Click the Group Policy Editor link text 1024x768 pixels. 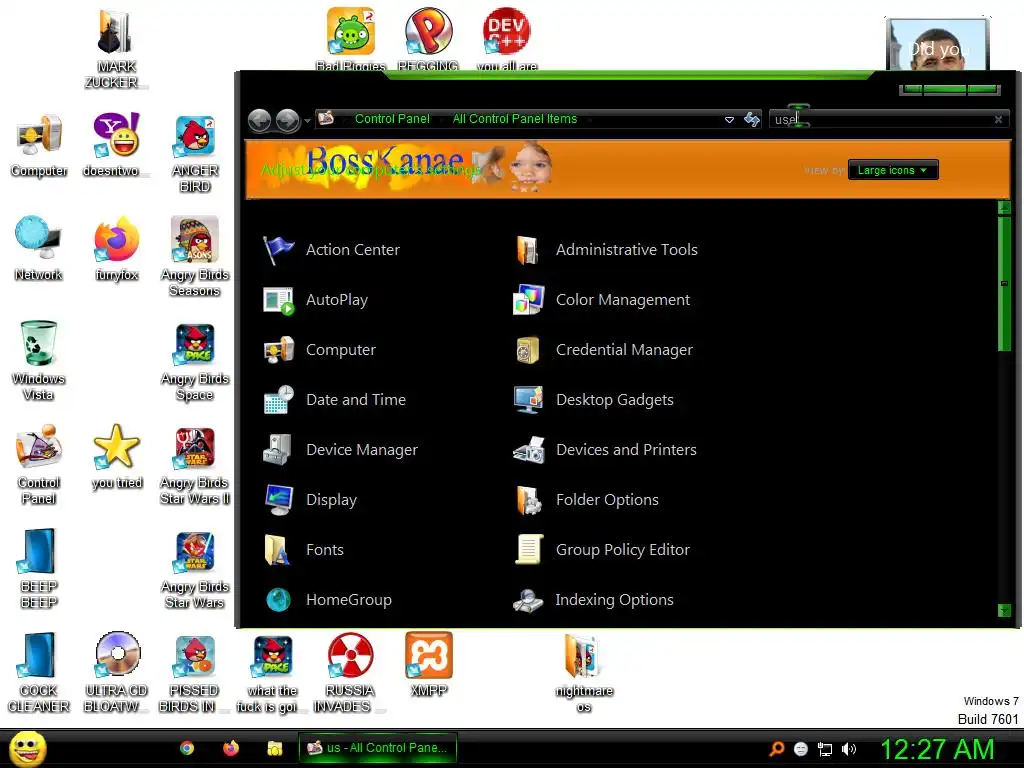coord(622,550)
